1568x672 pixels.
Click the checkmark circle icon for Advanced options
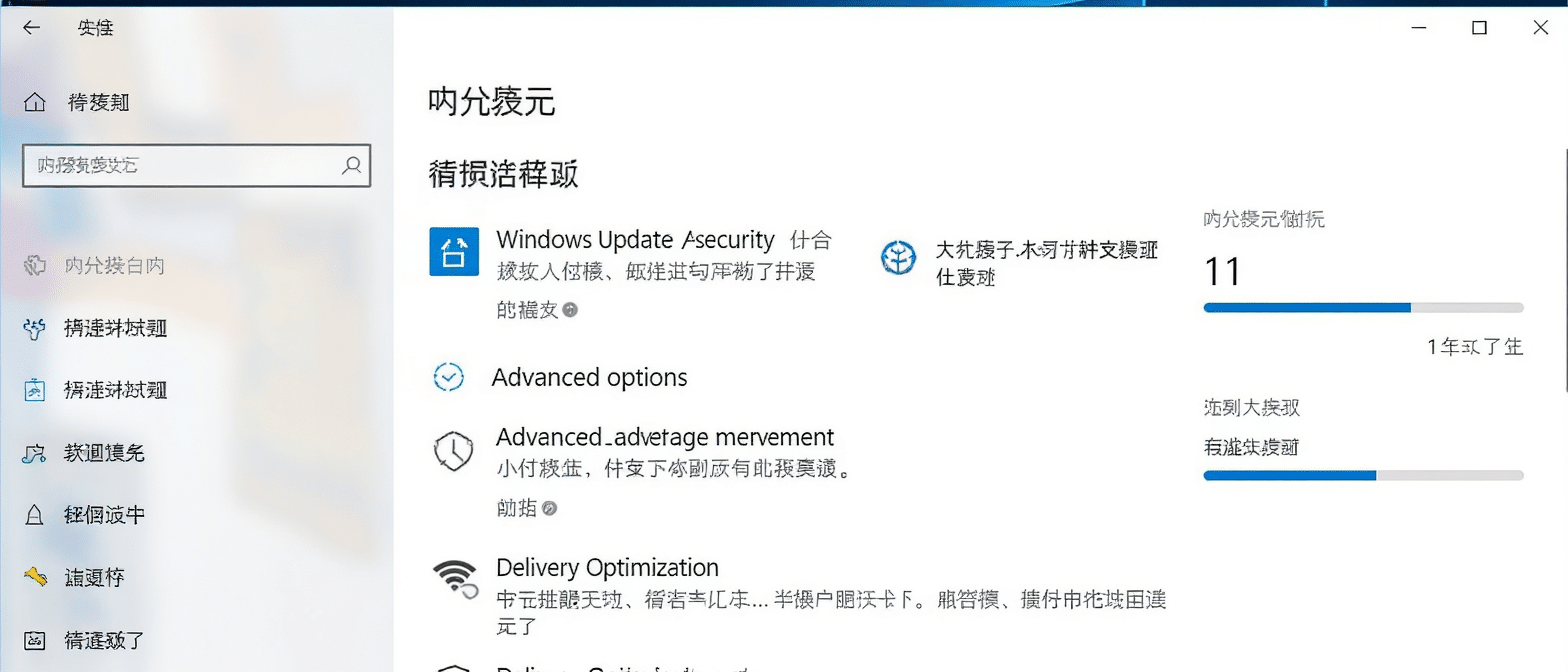click(x=449, y=377)
